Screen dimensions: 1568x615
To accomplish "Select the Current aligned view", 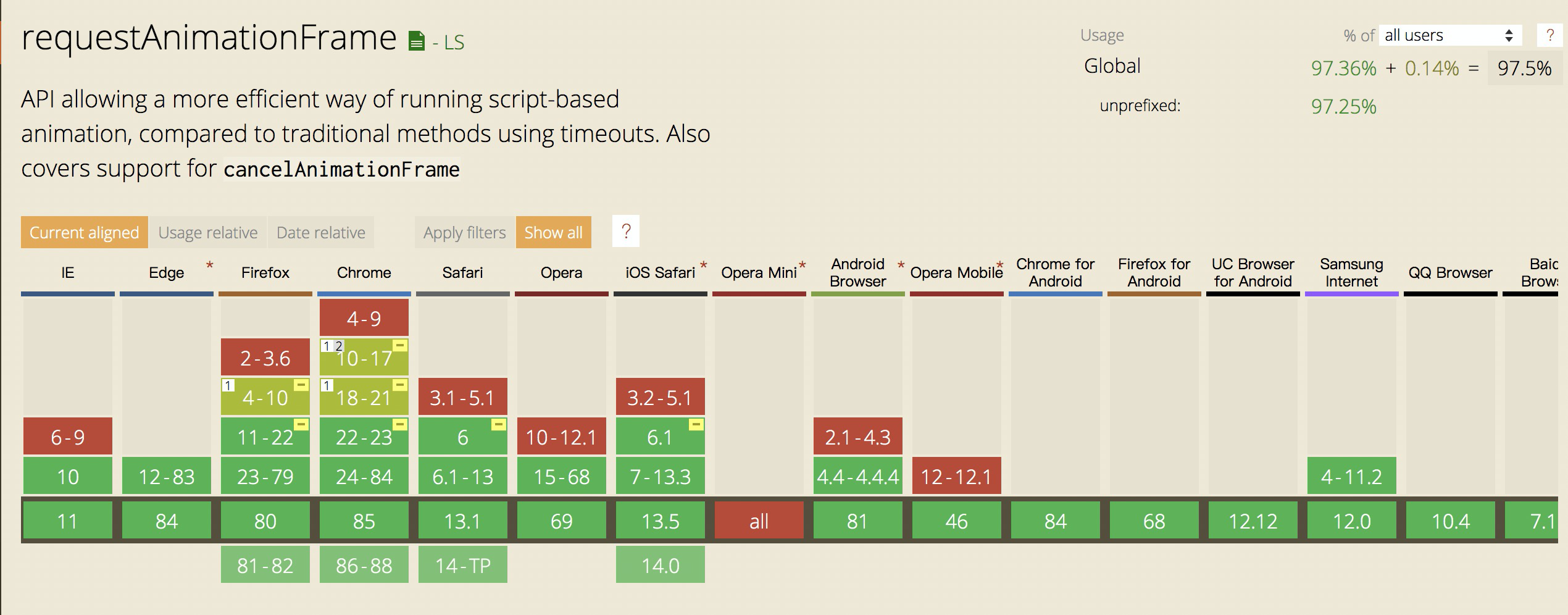I will pos(85,232).
